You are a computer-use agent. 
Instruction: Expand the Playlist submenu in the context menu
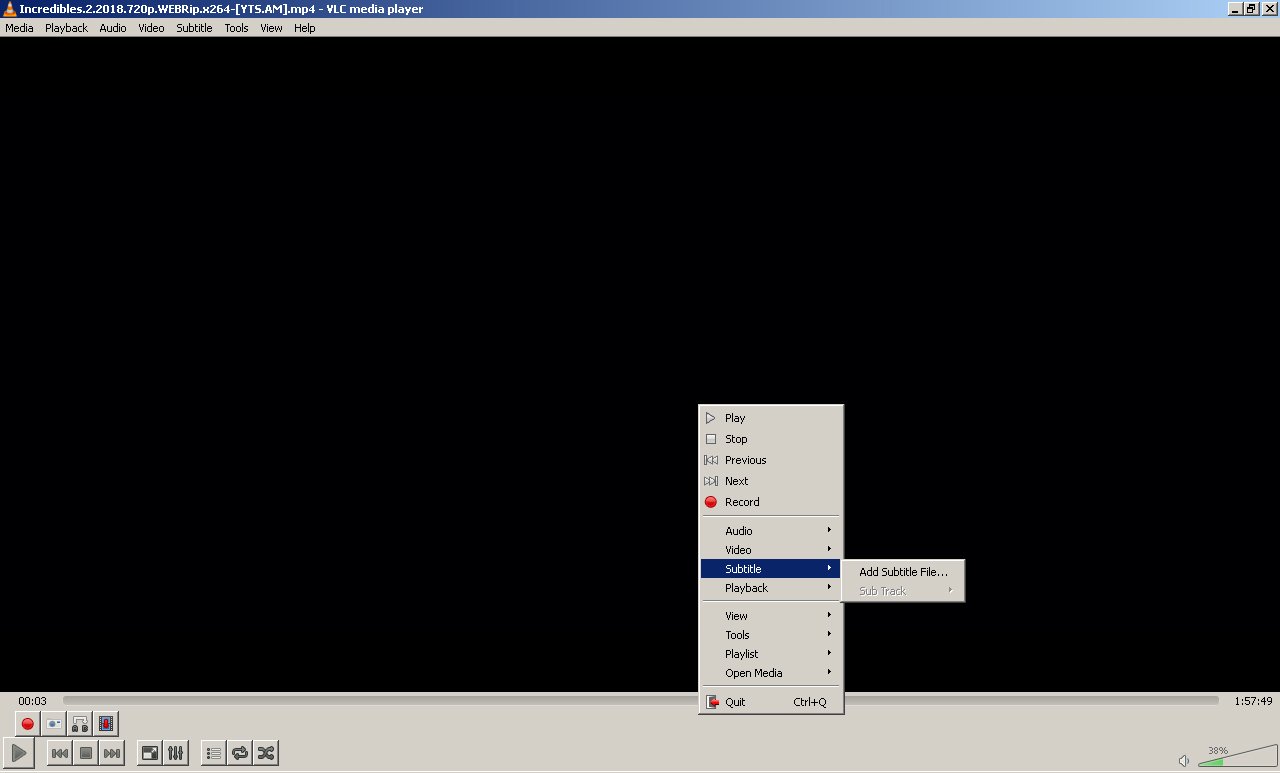(770, 654)
